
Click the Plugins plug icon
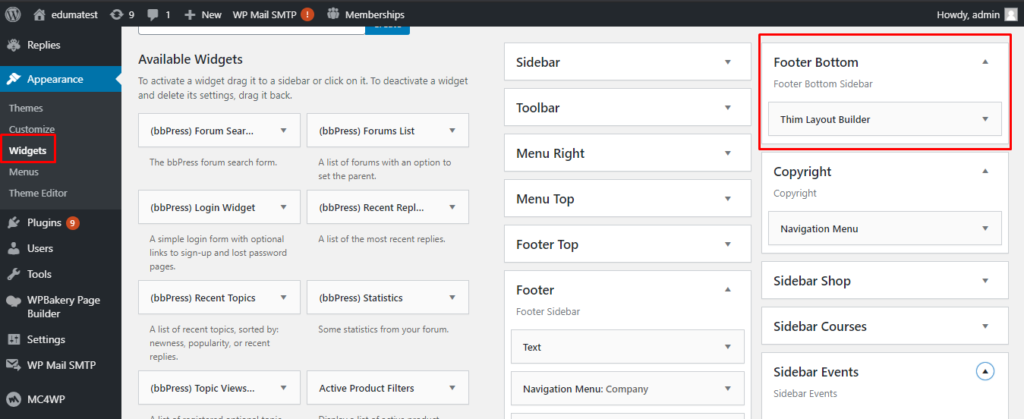coord(13,223)
